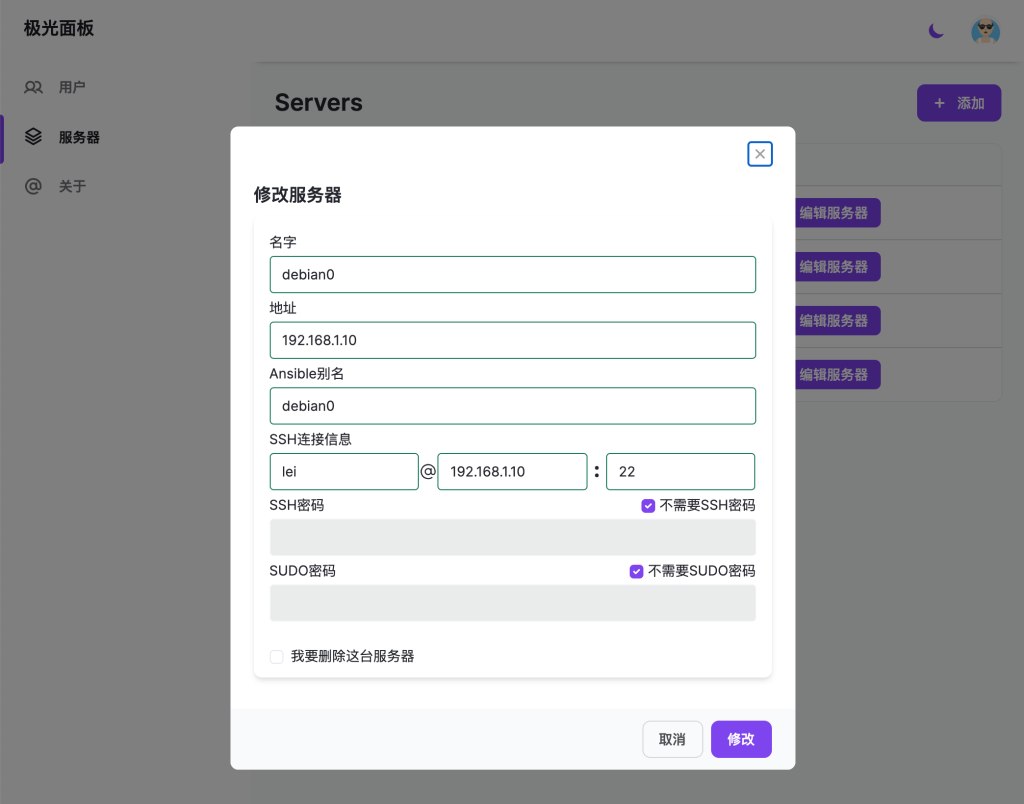
Task: Check 我要删除这台服务器 option
Action: [x=276, y=656]
